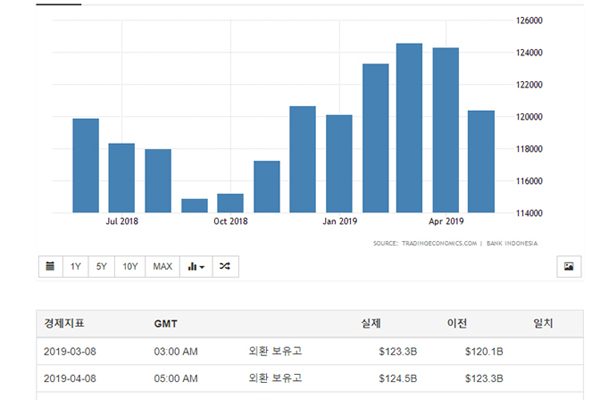Click 외환 보유고 in 2019-04-08 row

click(275, 380)
